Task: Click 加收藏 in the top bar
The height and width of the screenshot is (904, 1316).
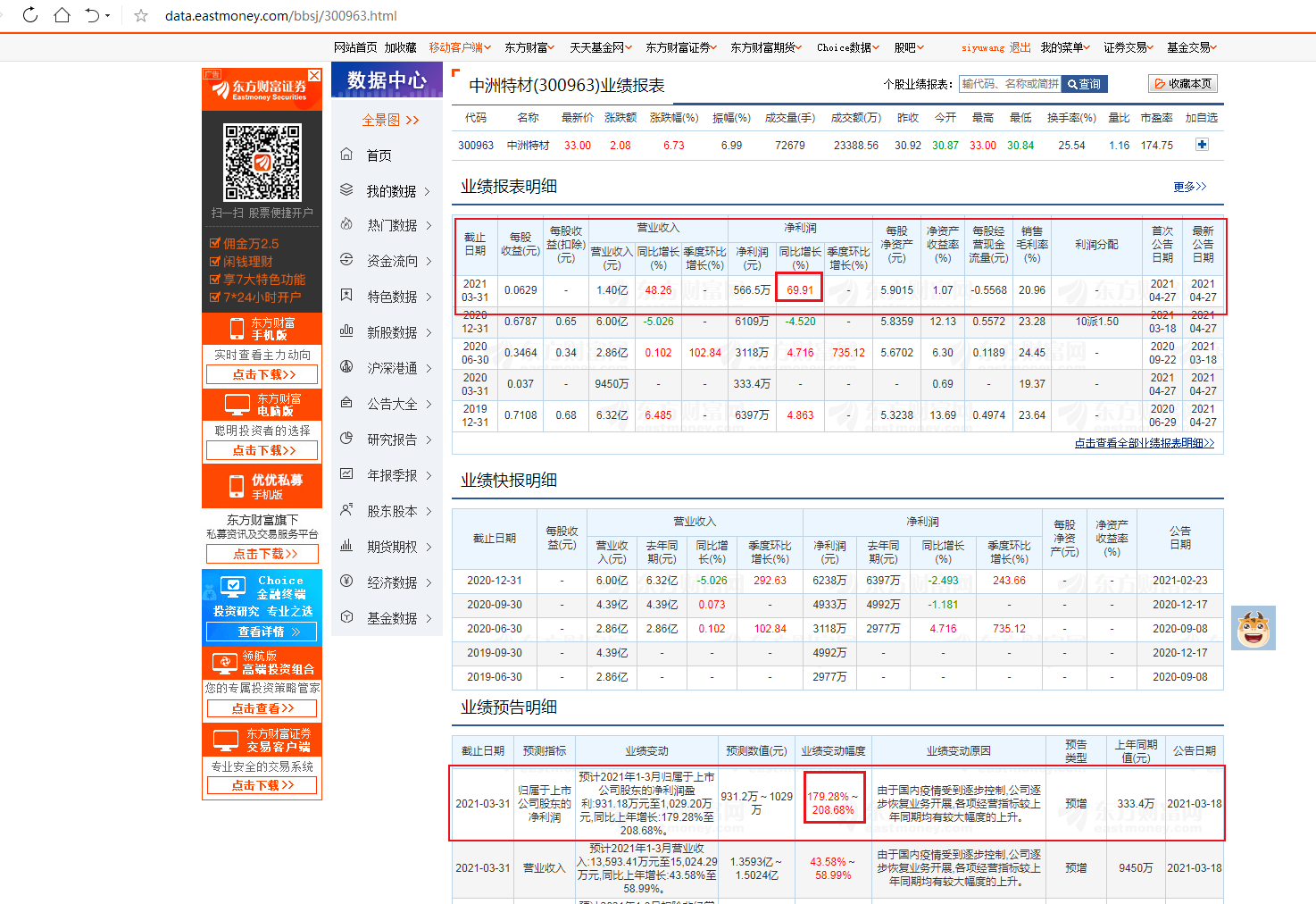Action: tap(401, 47)
